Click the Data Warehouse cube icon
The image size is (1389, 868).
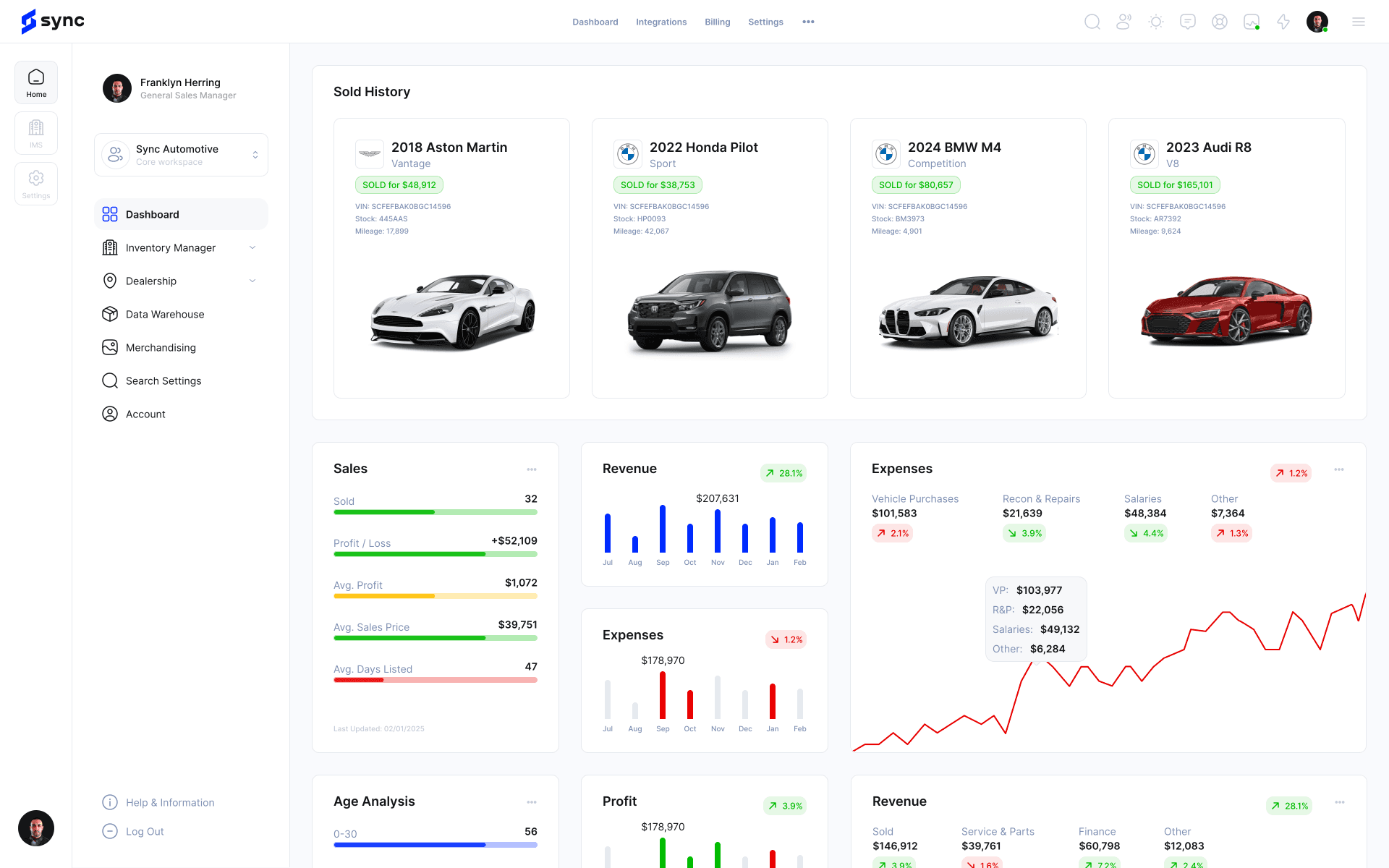(x=110, y=314)
